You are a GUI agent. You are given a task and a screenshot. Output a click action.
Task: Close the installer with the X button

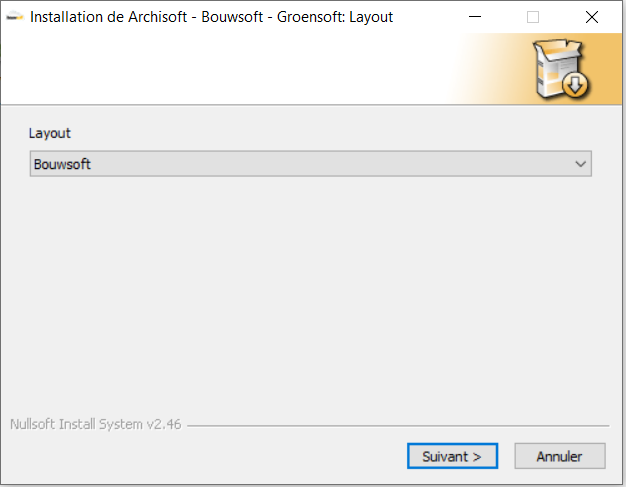(x=592, y=17)
